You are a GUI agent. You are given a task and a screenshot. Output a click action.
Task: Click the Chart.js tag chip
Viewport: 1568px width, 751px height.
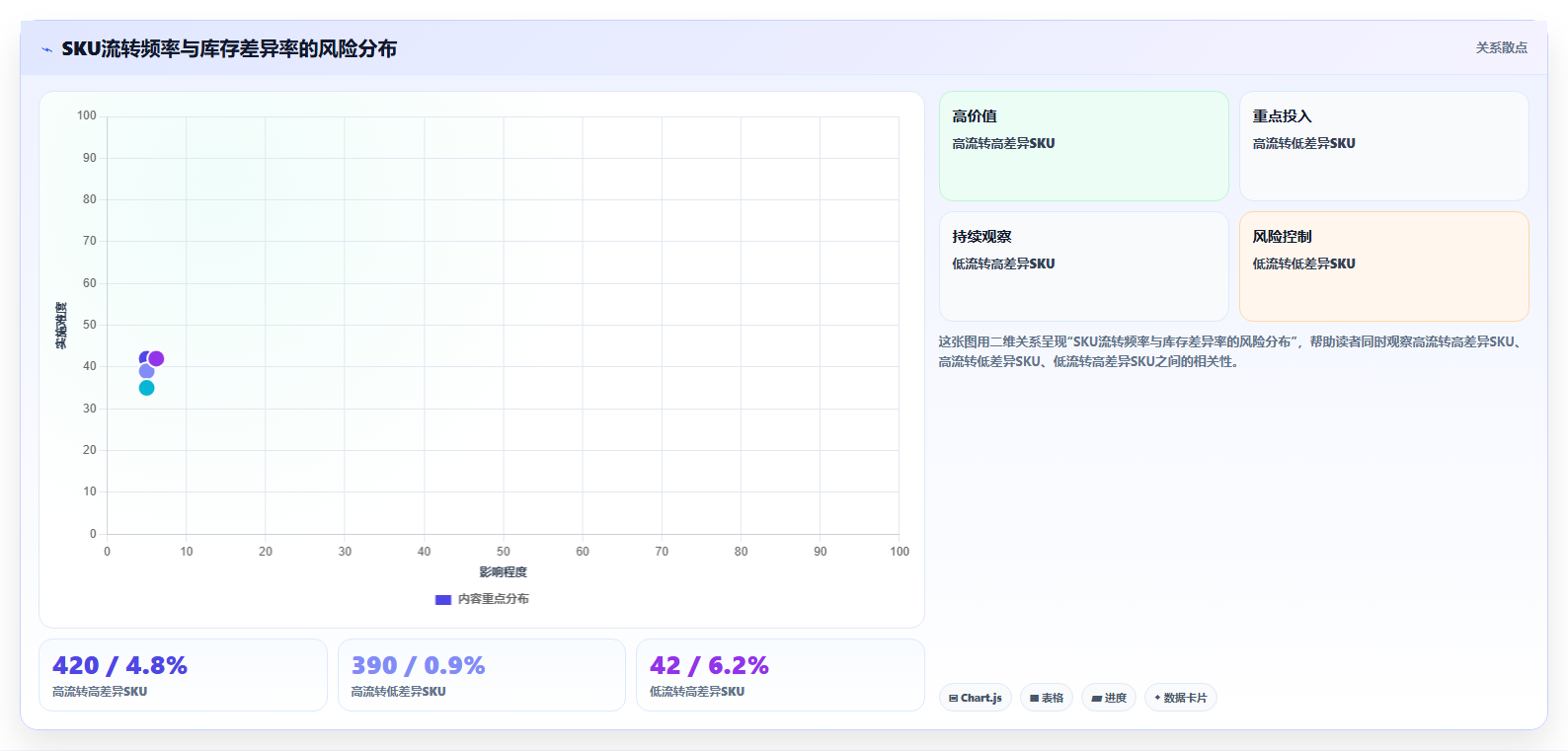975,698
